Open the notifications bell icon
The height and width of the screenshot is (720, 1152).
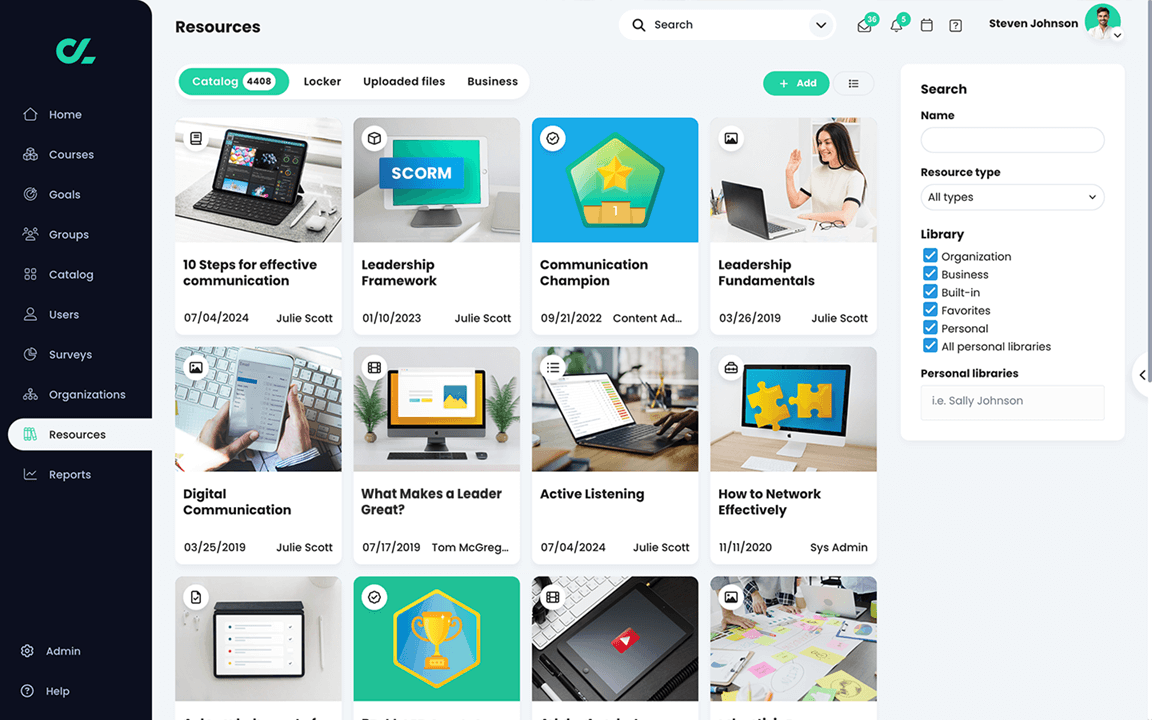coord(896,25)
